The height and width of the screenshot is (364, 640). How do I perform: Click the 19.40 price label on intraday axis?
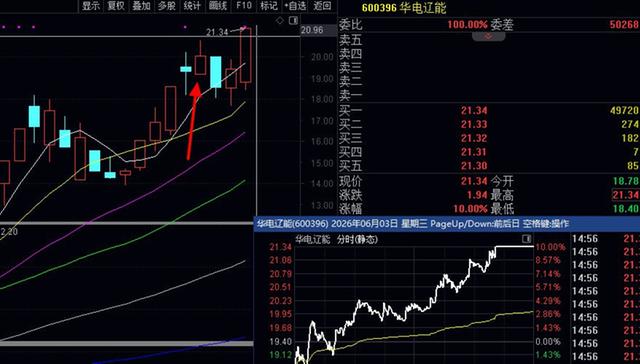[x=281, y=342]
